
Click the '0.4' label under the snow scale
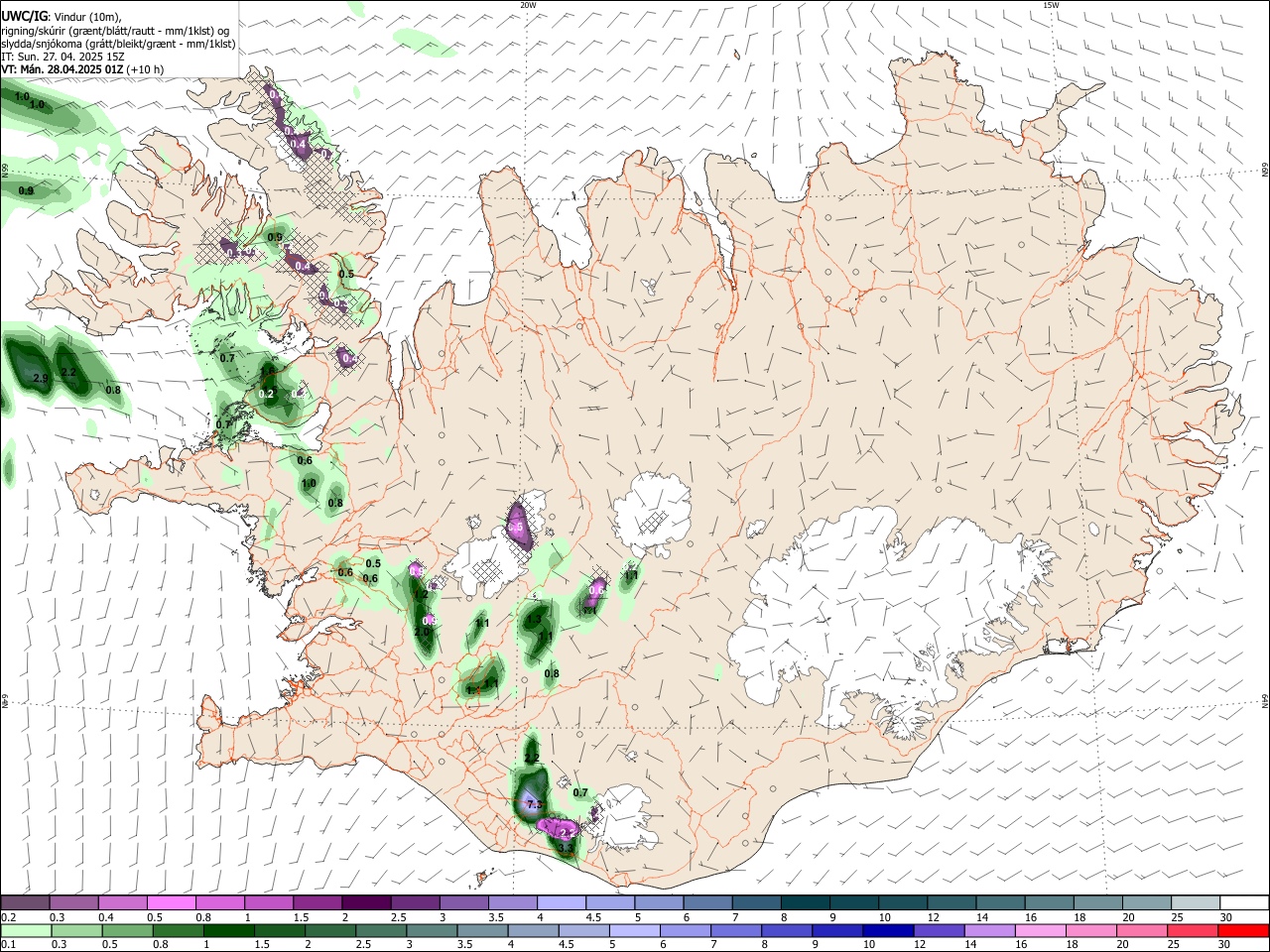106,917
